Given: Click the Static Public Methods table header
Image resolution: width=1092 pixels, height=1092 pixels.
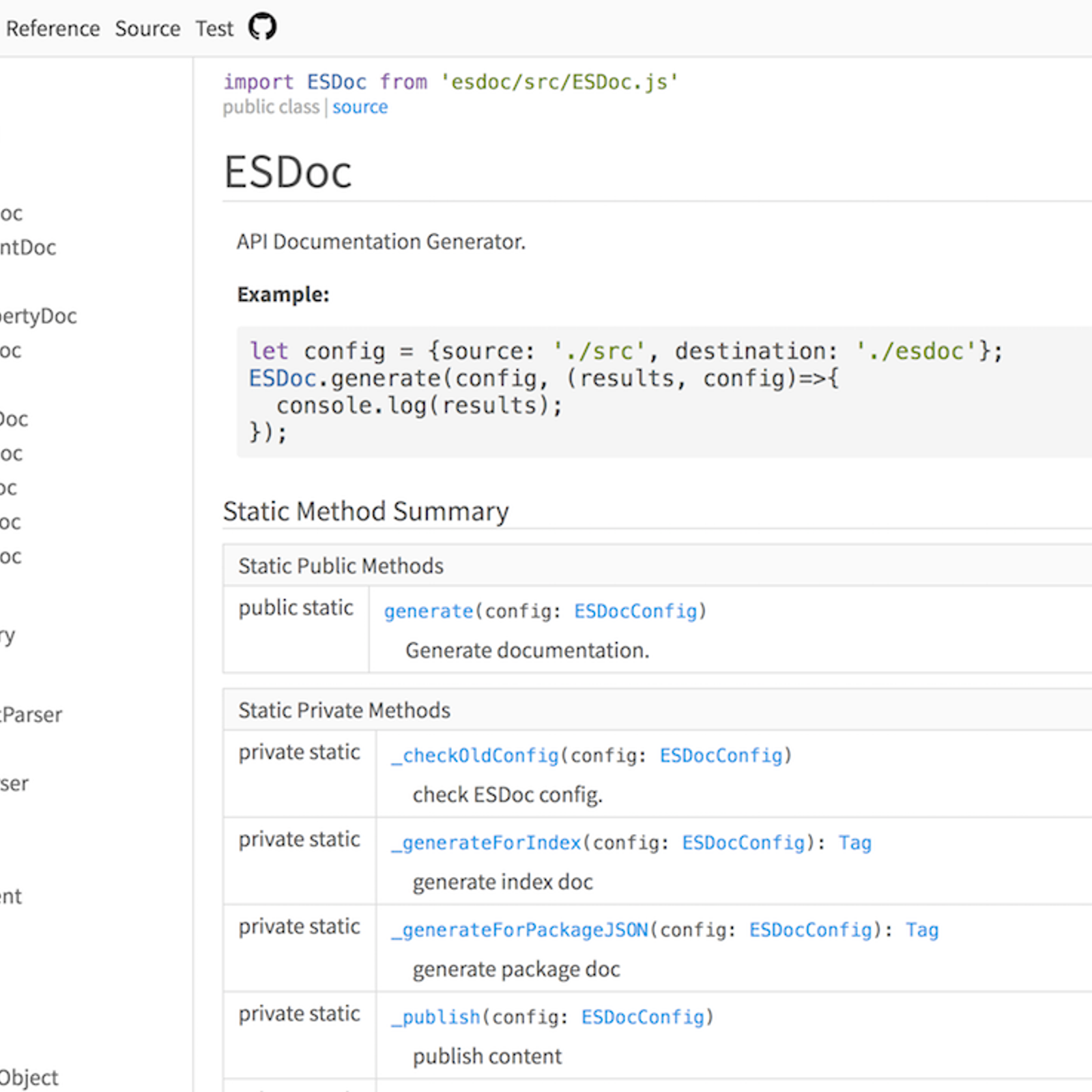Looking at the screenshot, I should 341,566.
